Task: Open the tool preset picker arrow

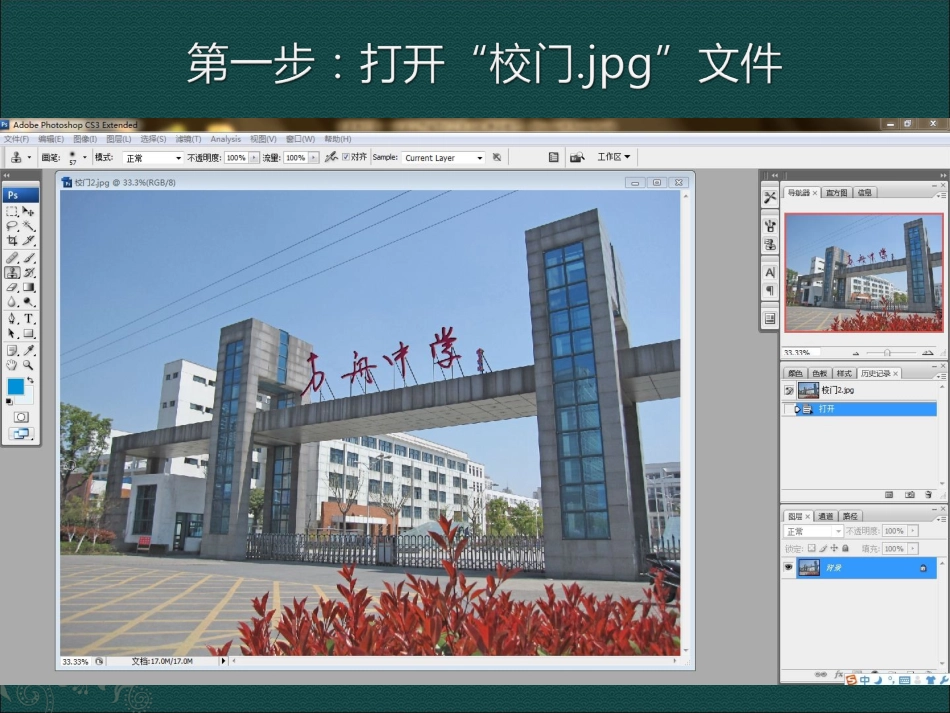Action: coord(29,158)
